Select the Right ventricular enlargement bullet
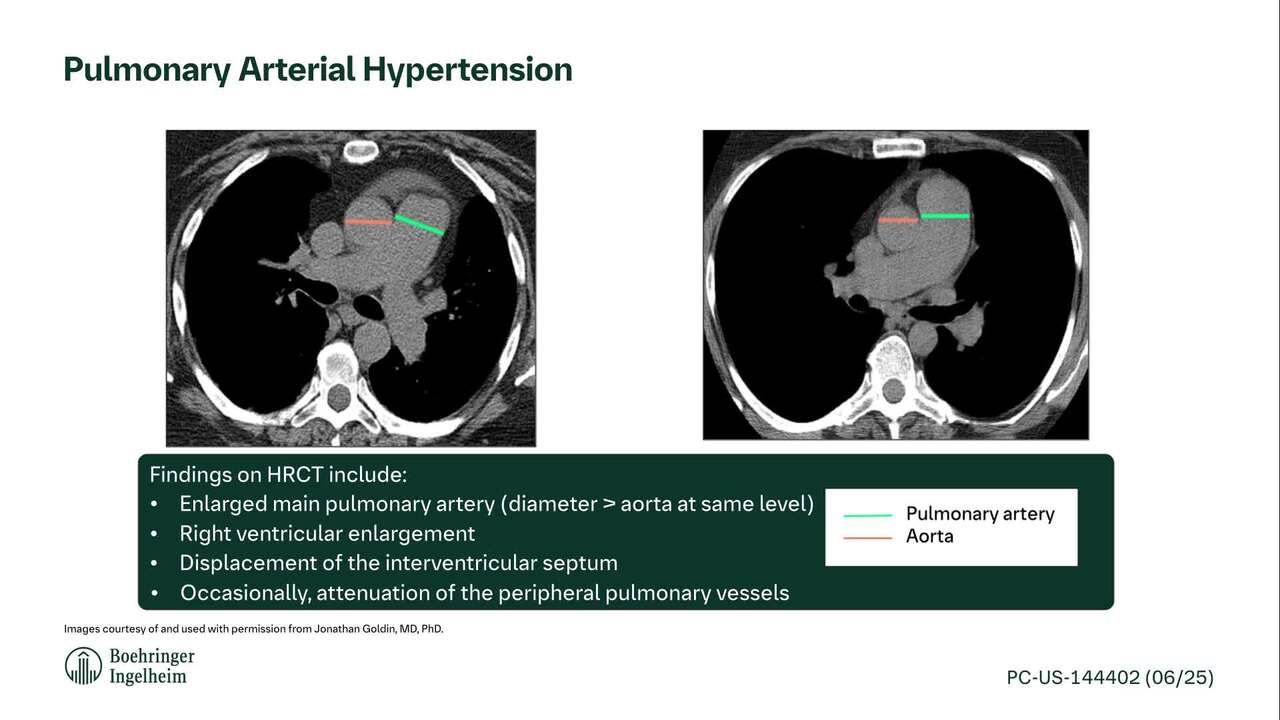The height and width of the screenshot is (720, 1280). [327, 533]
